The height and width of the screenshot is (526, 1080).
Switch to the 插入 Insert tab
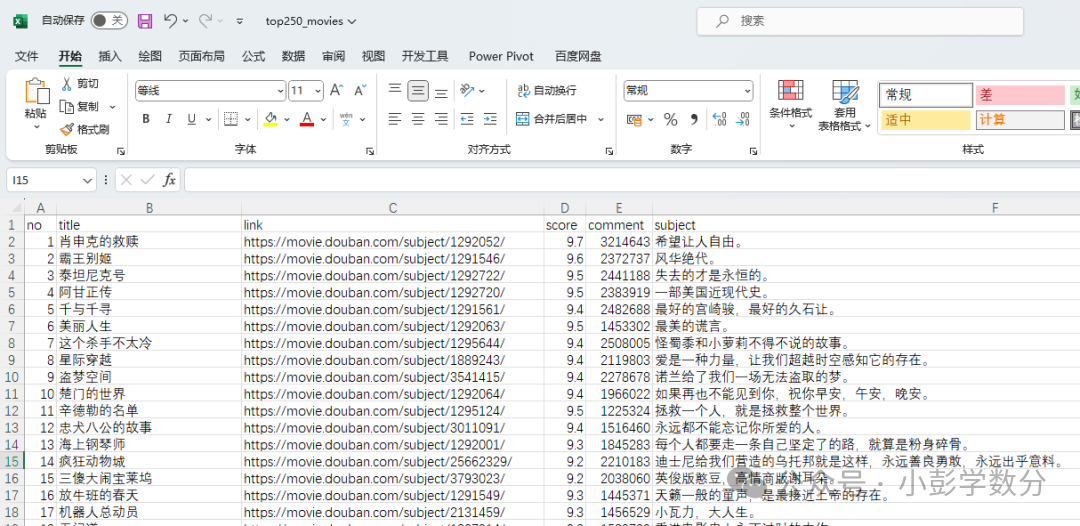[x=110, y=56]
